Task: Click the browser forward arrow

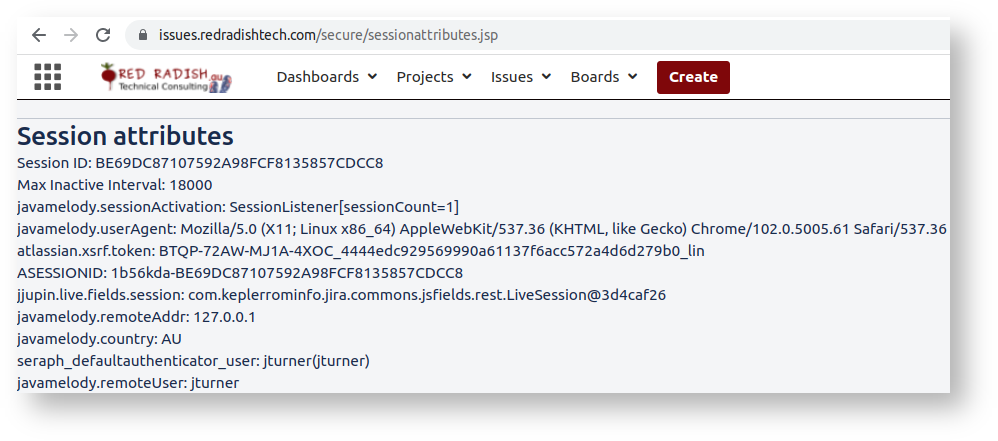Action: (71, 35)
